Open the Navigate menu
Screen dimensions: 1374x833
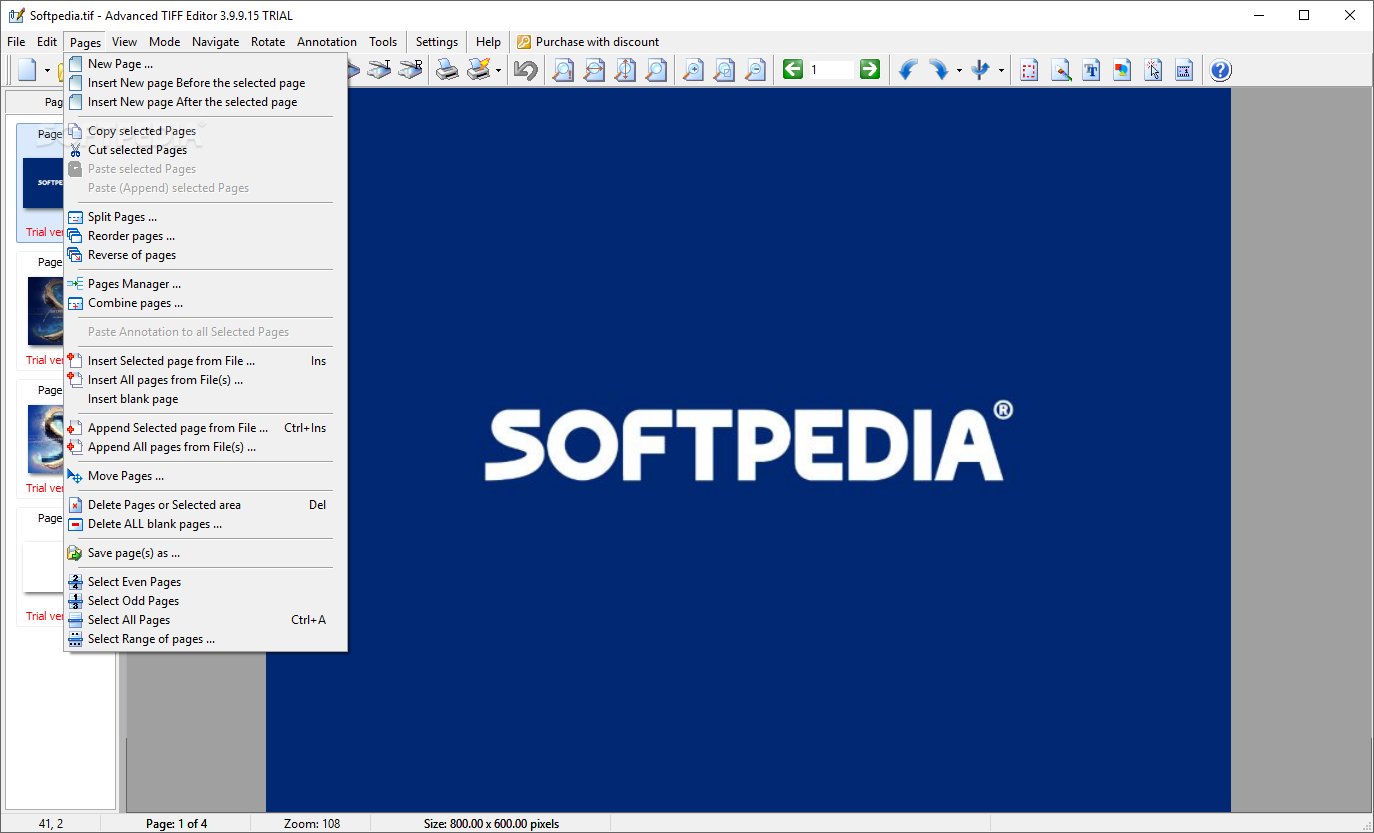pyautogui.click(x=216, y=42)
